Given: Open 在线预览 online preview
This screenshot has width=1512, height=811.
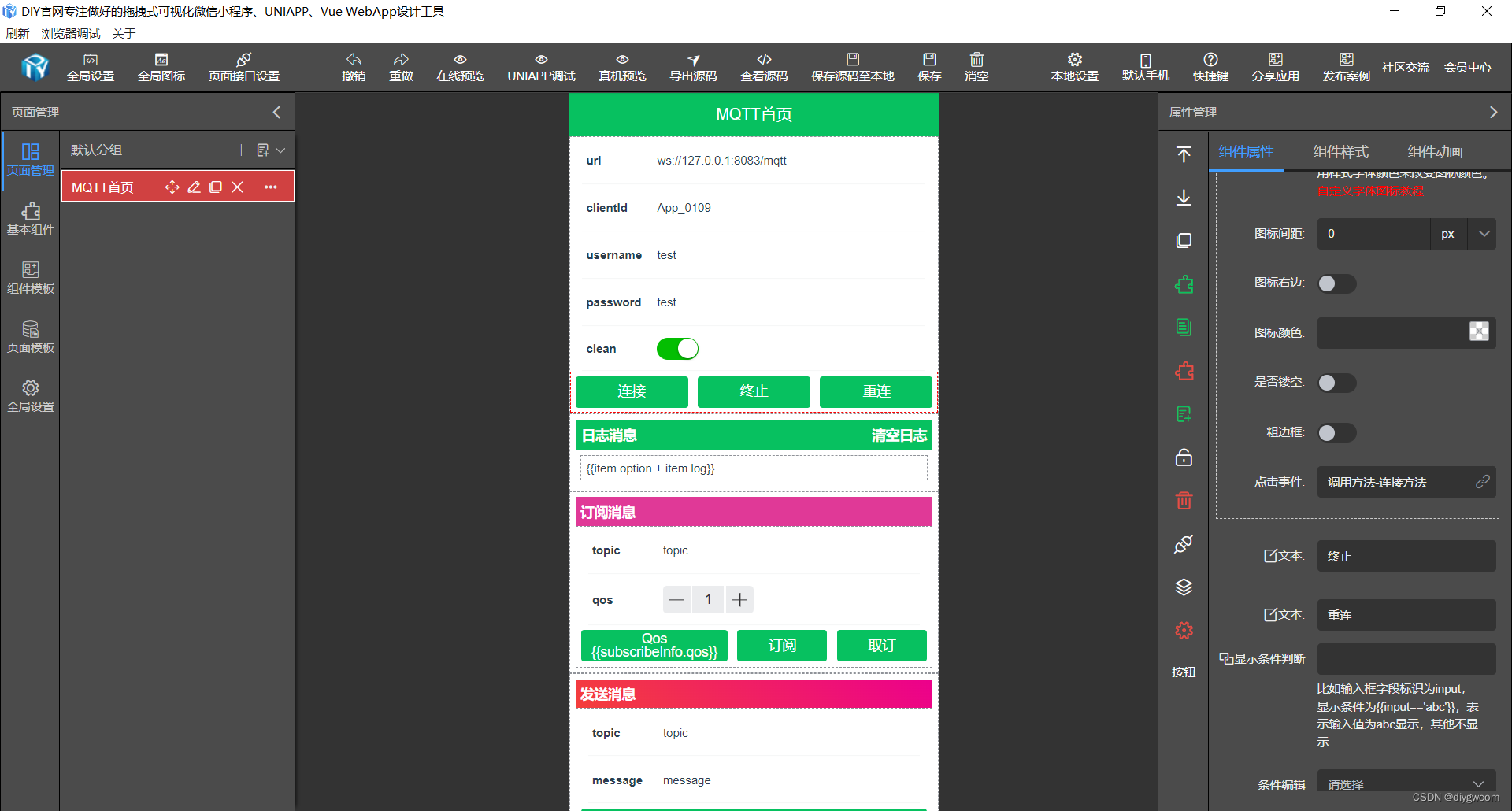Looking at the screenshot, I should coord(460,67).
